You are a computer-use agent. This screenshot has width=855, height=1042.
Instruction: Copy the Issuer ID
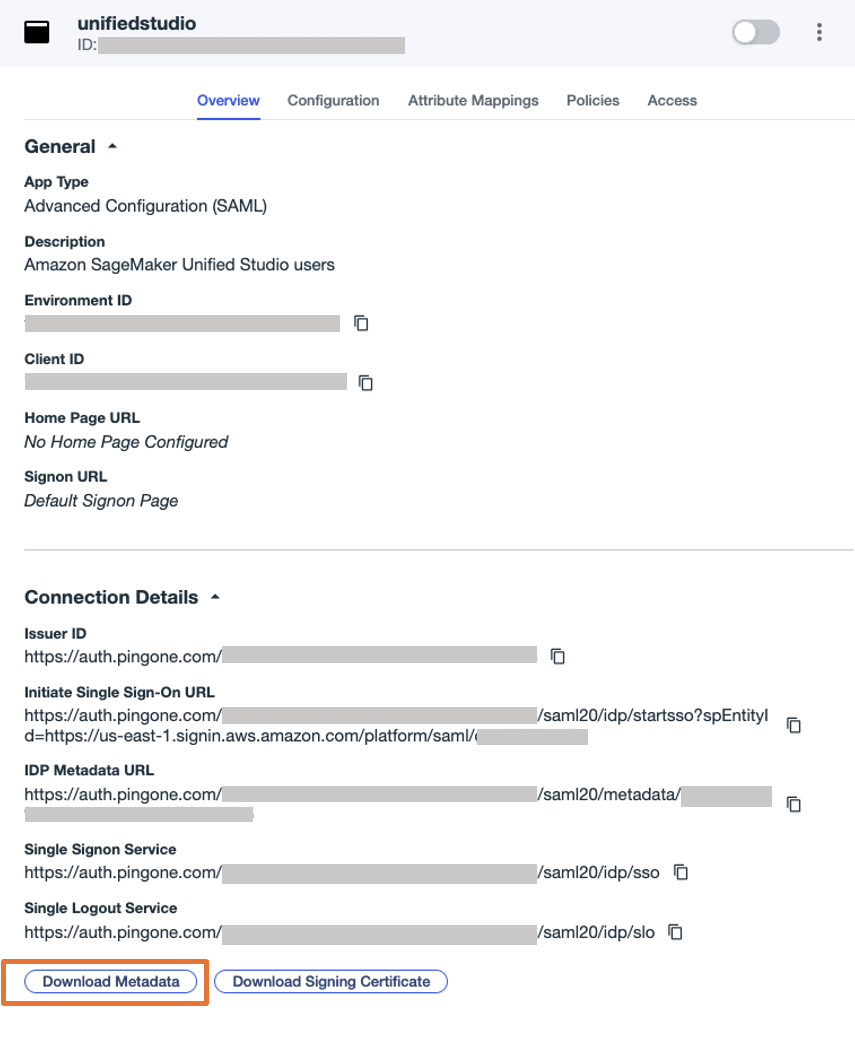(x=557, y=656)
